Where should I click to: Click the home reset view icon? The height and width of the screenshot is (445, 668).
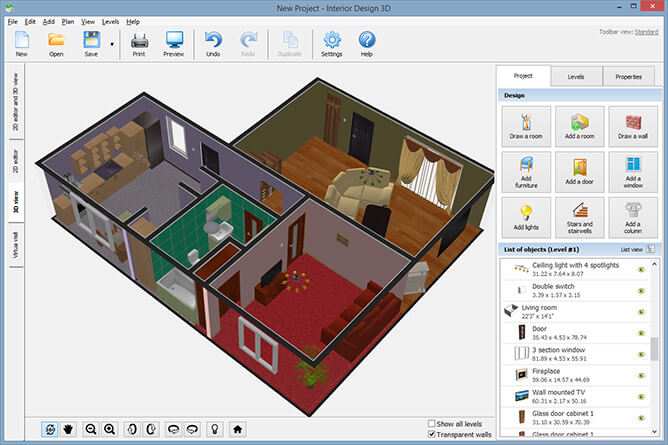(238, 429)
